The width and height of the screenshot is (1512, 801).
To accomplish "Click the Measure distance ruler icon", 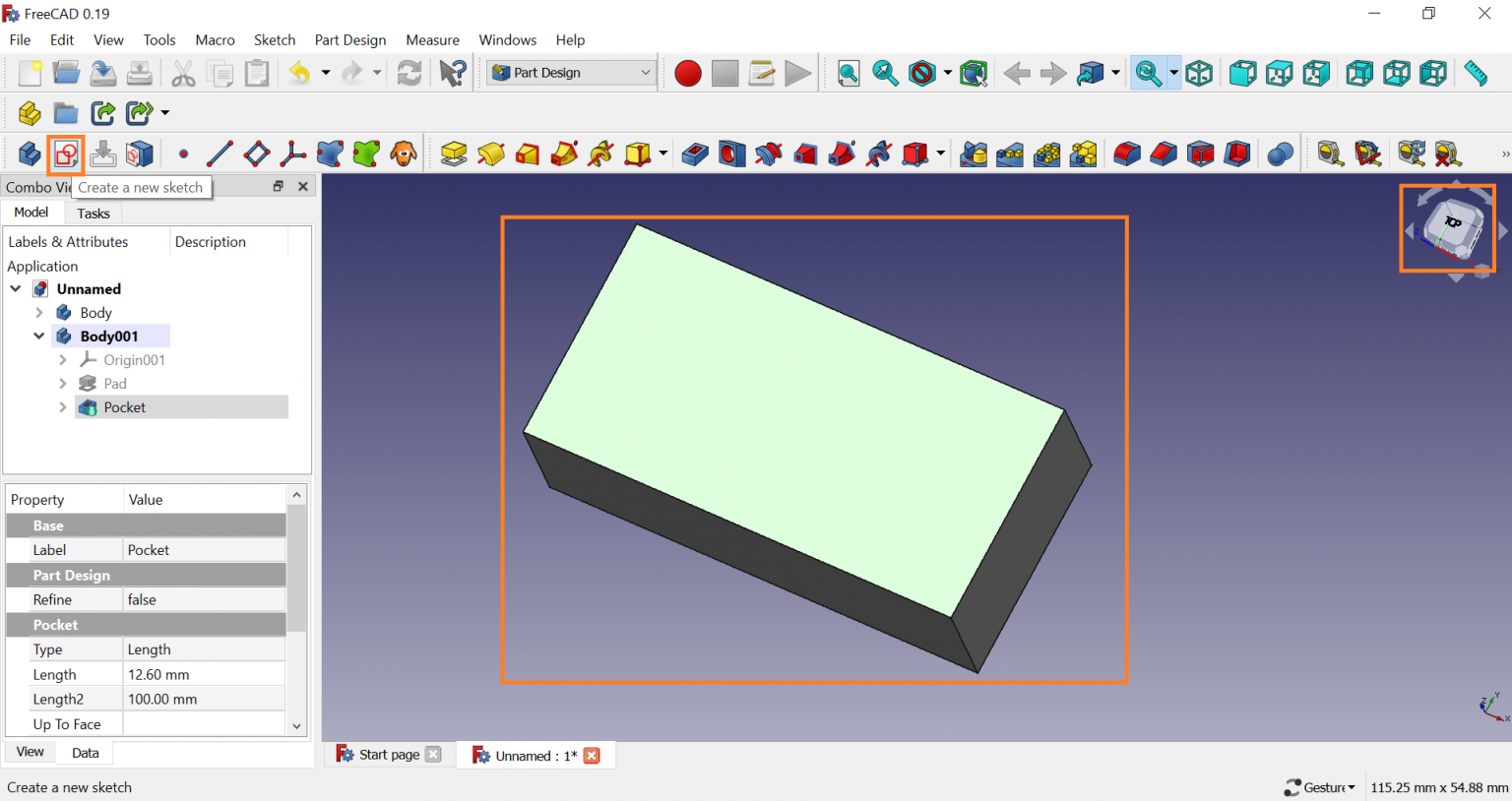I will [x=1475, y=74].
